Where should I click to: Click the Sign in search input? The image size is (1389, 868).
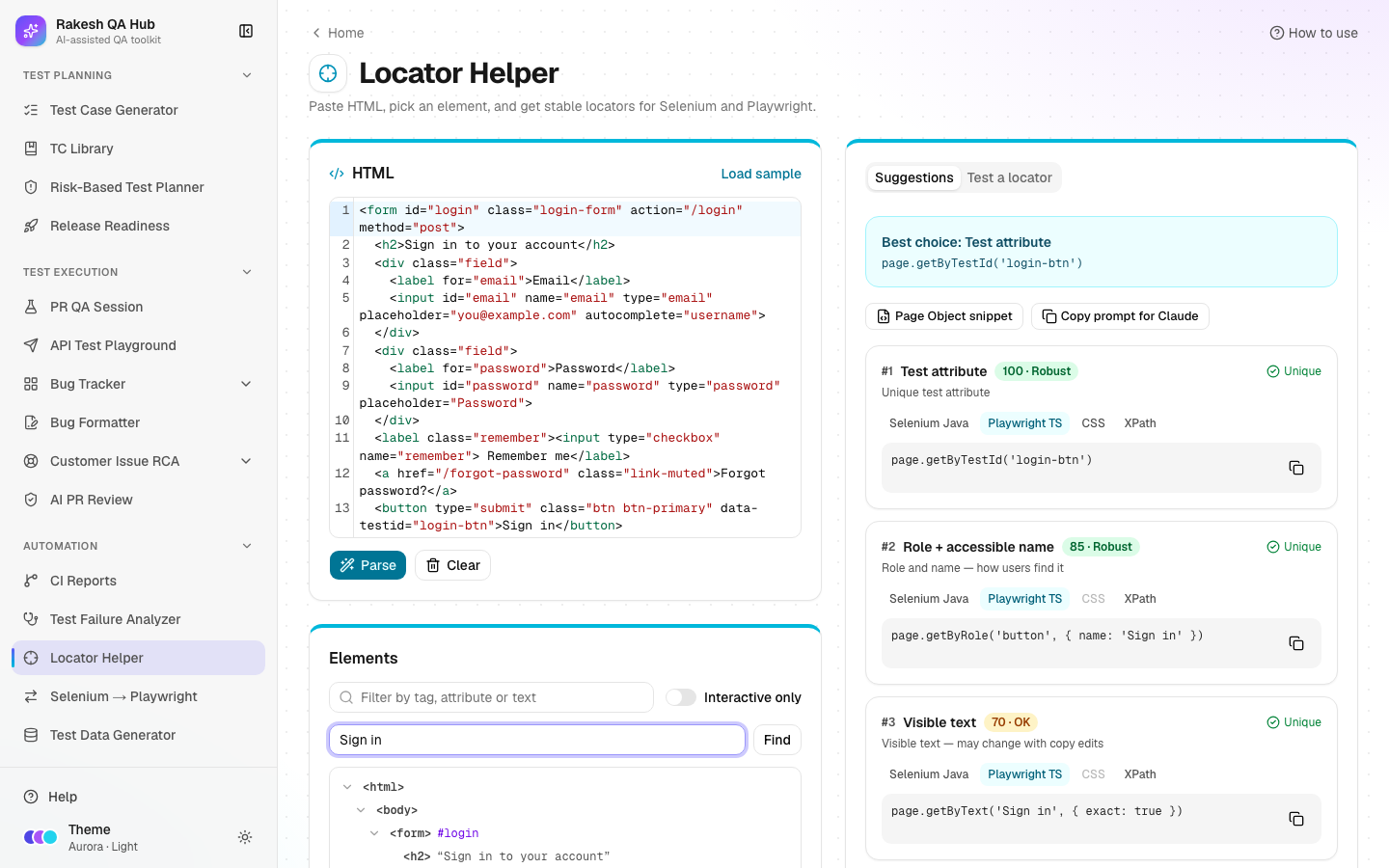[537, 740]
